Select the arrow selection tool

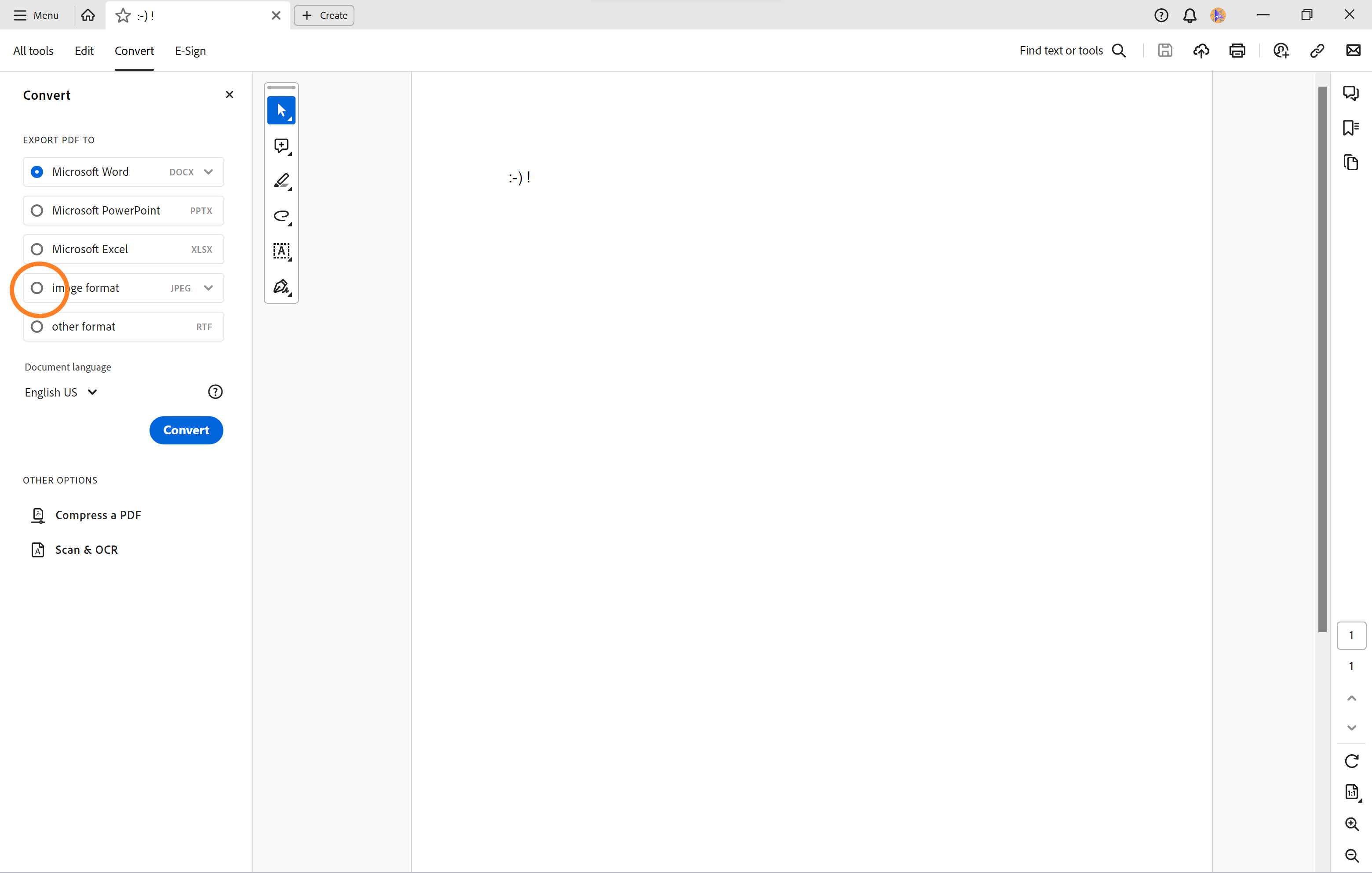pos(281,110)
